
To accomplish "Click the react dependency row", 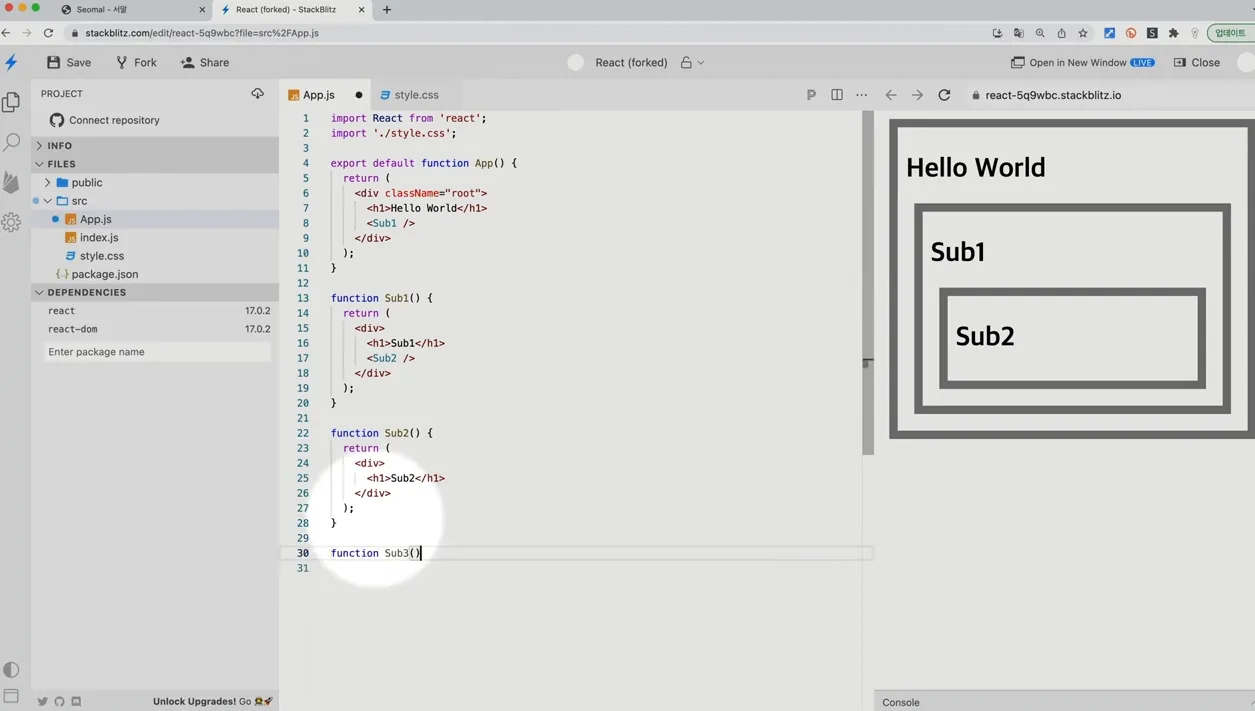I will (x=158, y=311).
